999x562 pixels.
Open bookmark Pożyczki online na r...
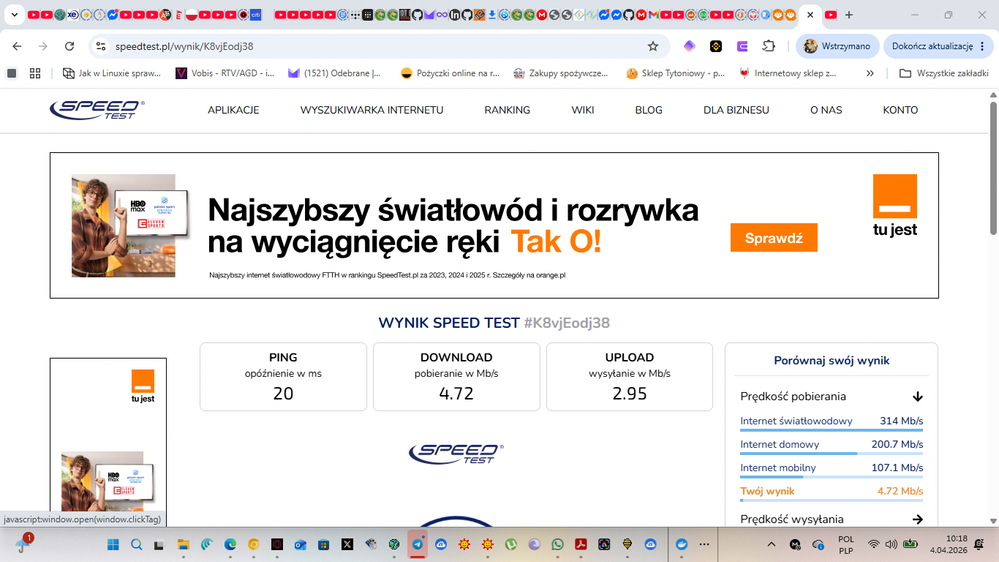[450, 73]
